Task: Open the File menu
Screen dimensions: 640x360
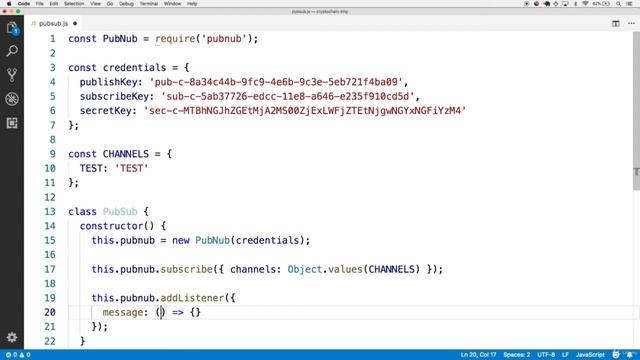Action: 40,4
